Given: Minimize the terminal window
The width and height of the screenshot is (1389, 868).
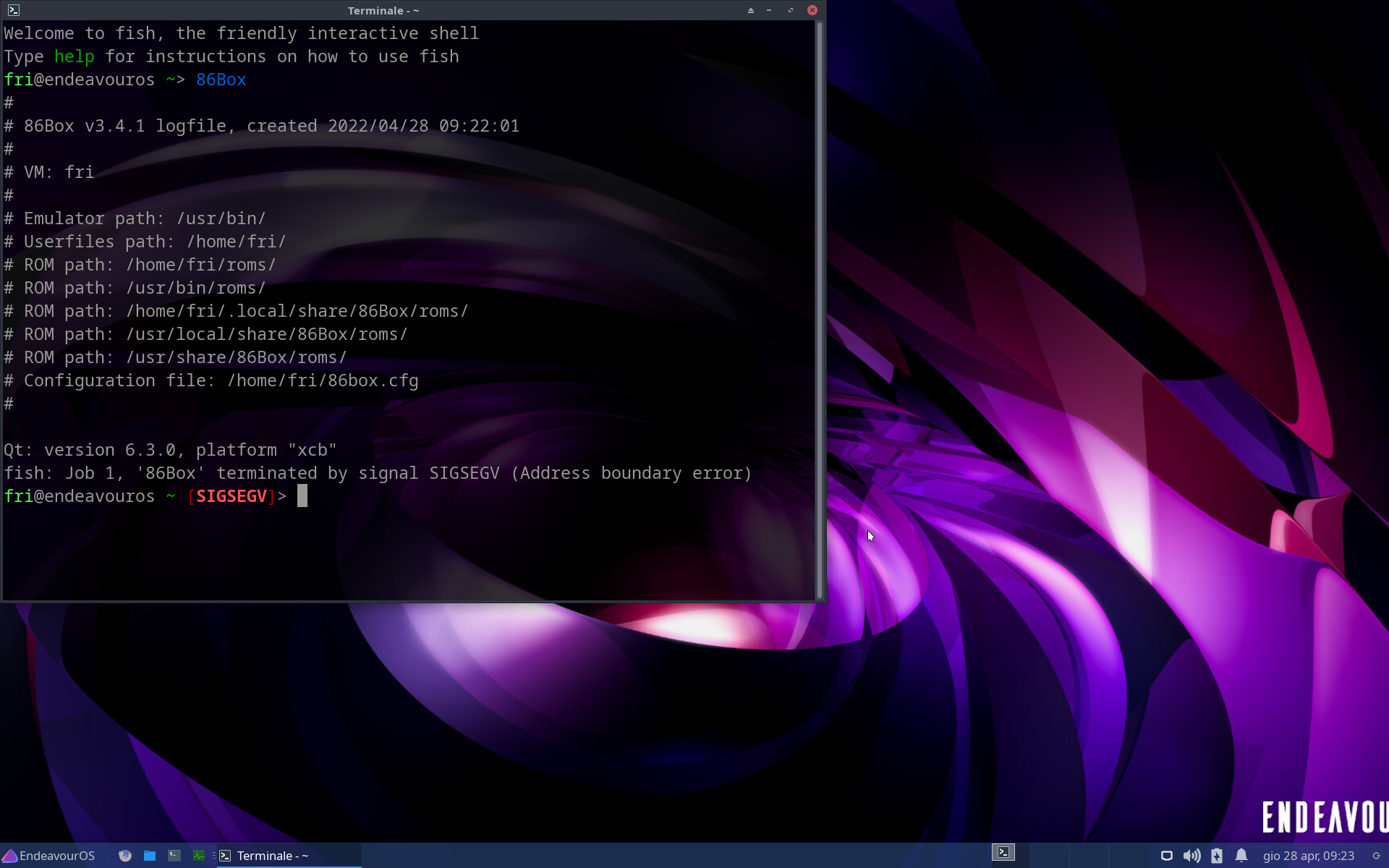Looking at the screenshot, I should click(x=769, y=11).
